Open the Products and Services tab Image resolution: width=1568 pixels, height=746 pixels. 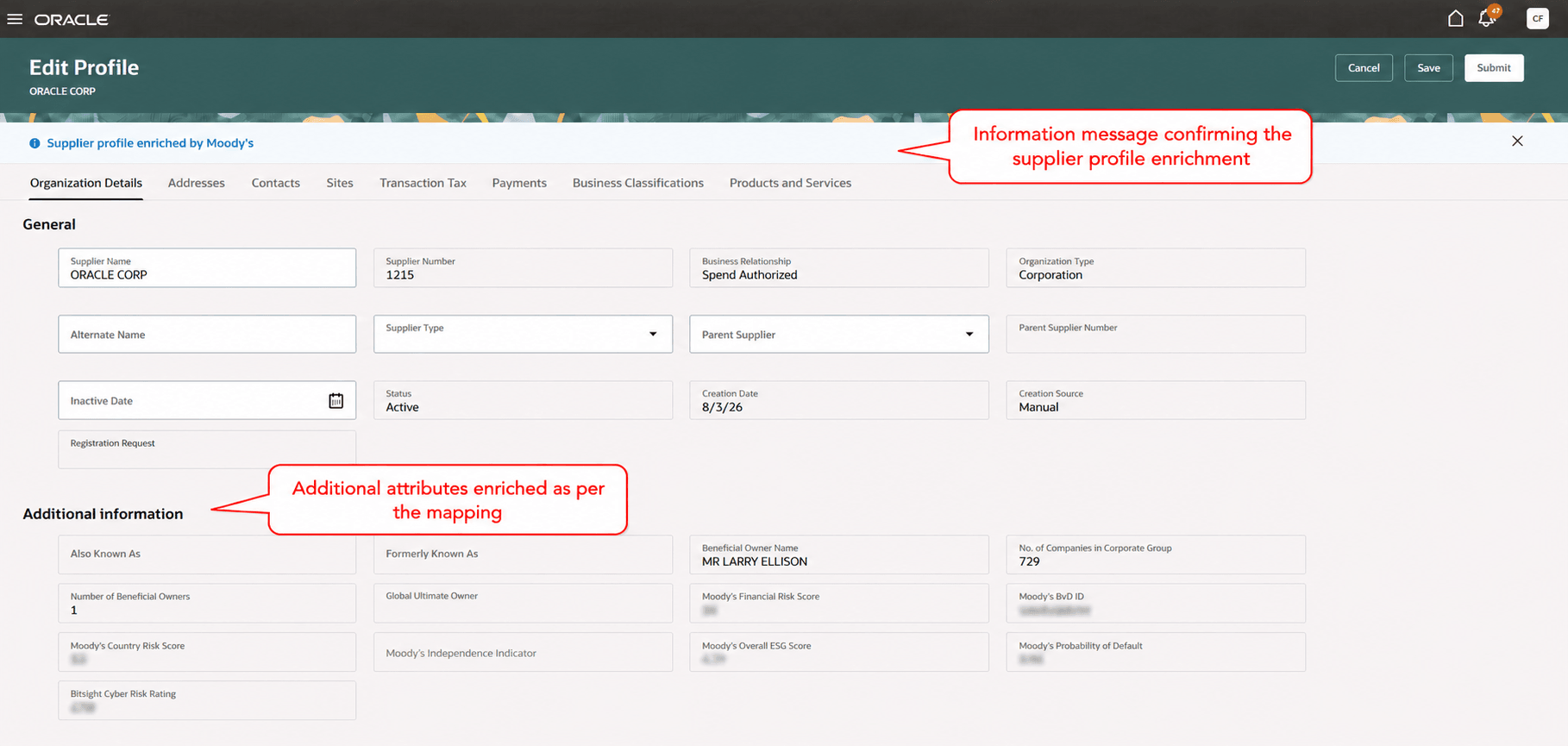[x=790, y=183]
